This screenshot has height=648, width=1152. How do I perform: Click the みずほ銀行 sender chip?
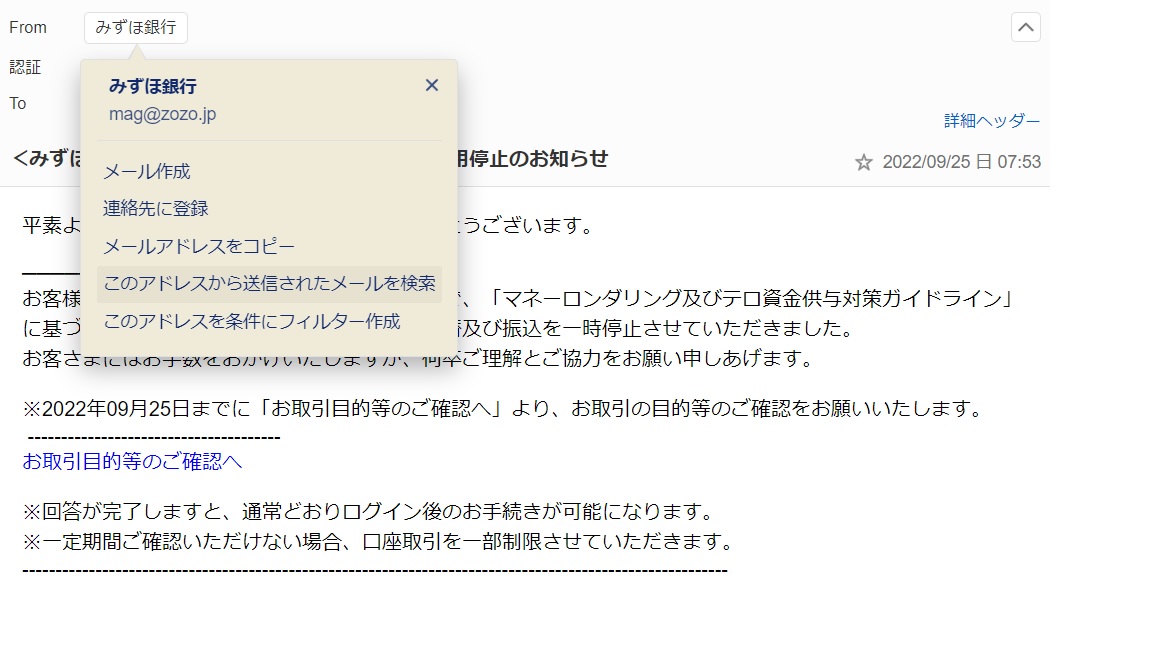click(x=136, y=28)
